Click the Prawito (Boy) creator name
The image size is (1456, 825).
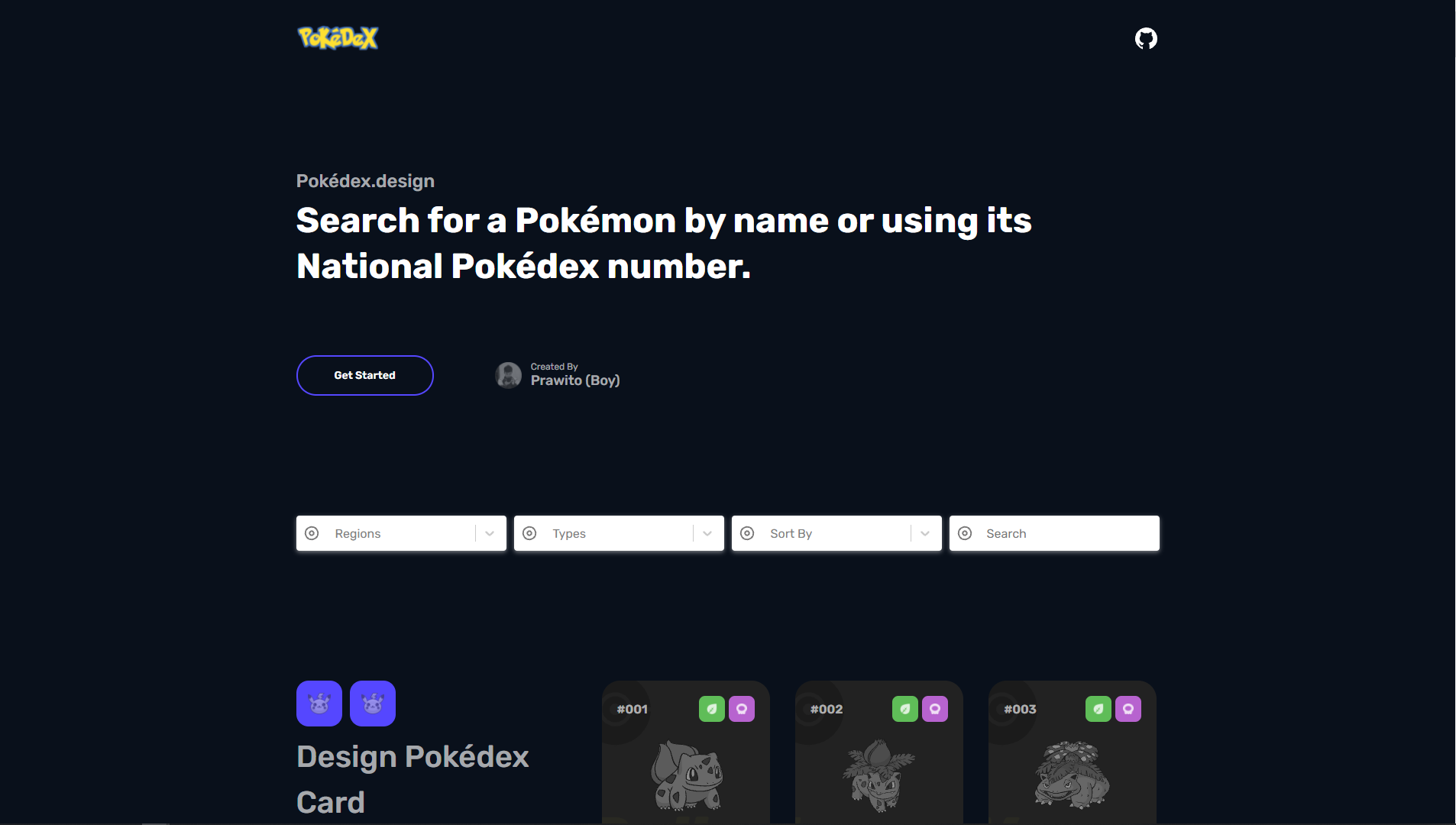tap(575, 380)
